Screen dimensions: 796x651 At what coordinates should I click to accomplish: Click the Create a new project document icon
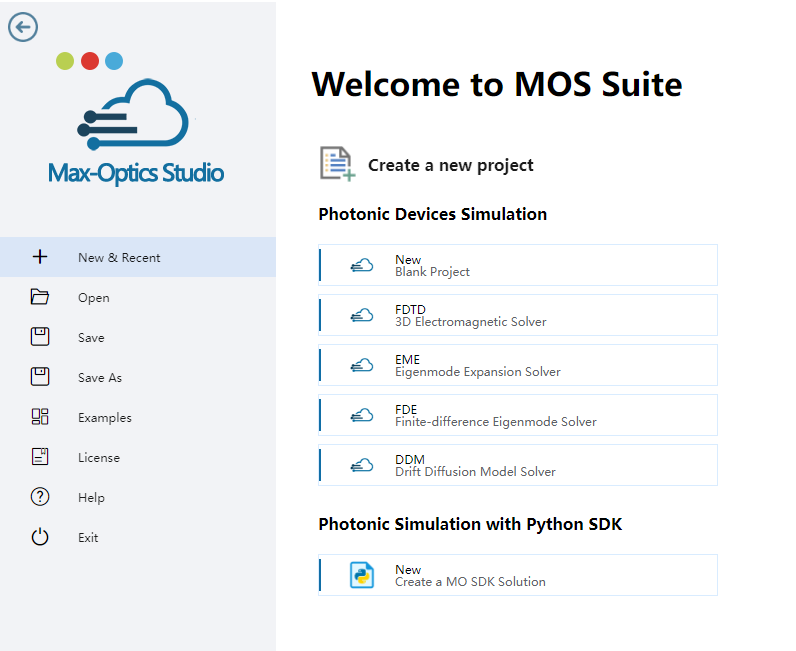click(x=337, y=164)
